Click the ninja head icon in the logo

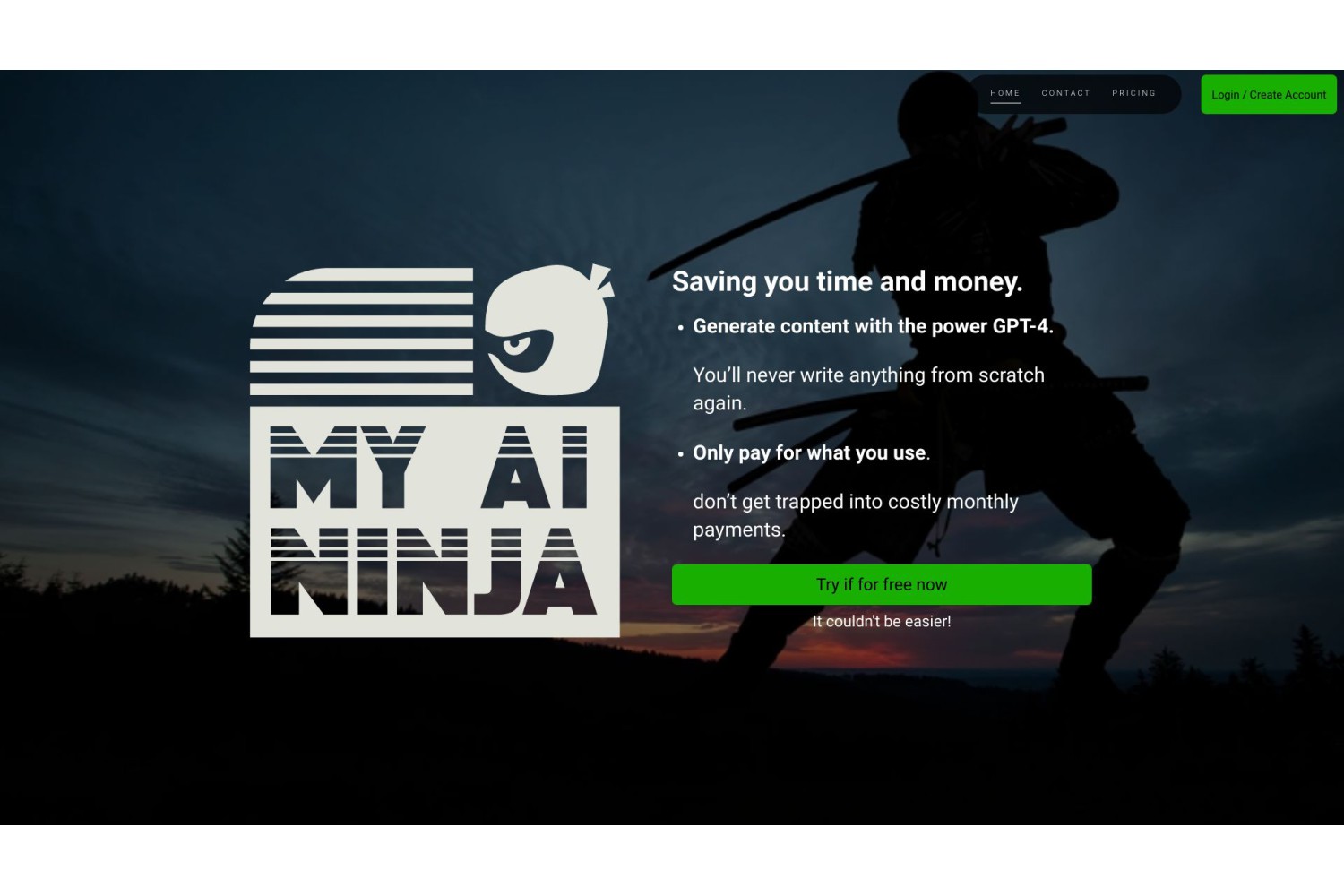(x=548, y=330)
